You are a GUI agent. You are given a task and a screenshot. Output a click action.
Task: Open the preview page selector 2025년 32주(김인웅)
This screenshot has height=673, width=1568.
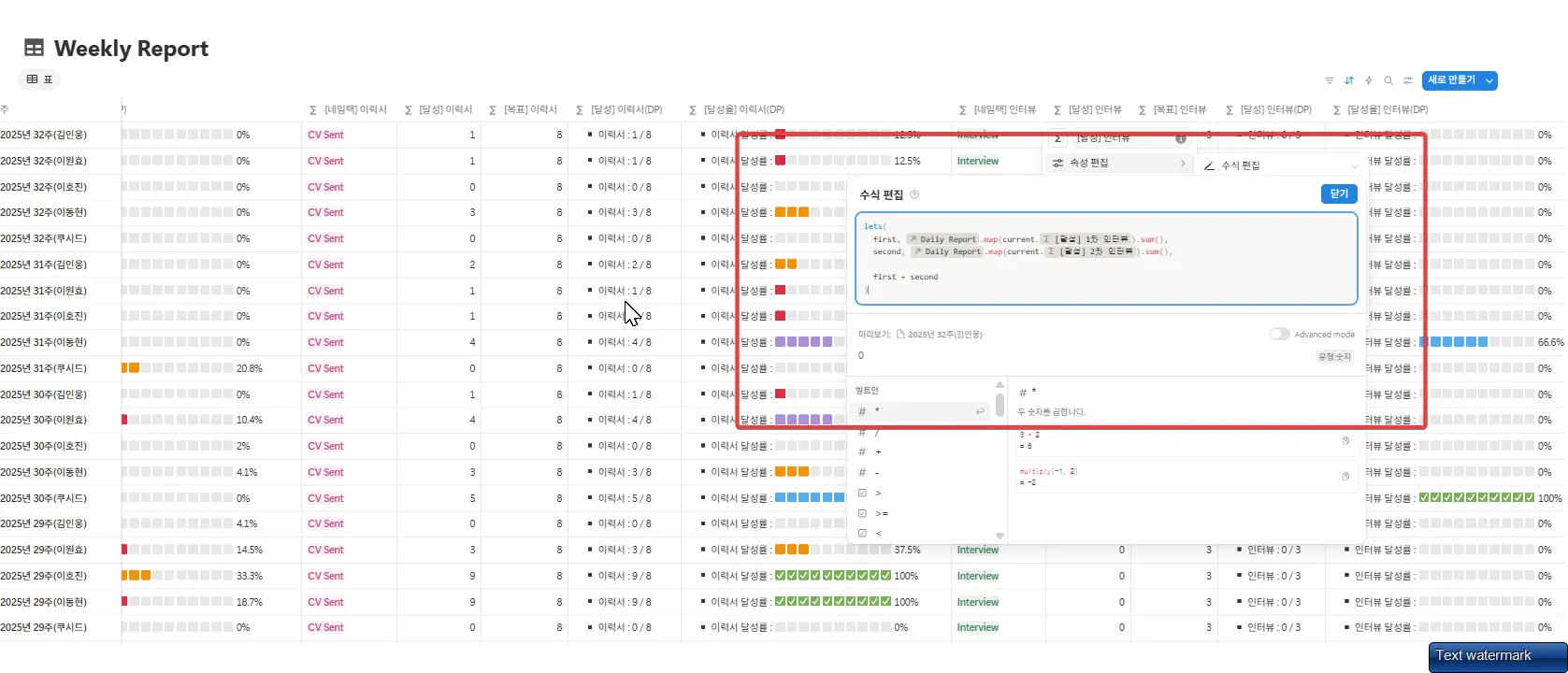pyautogui.click(x=940, y=334)
